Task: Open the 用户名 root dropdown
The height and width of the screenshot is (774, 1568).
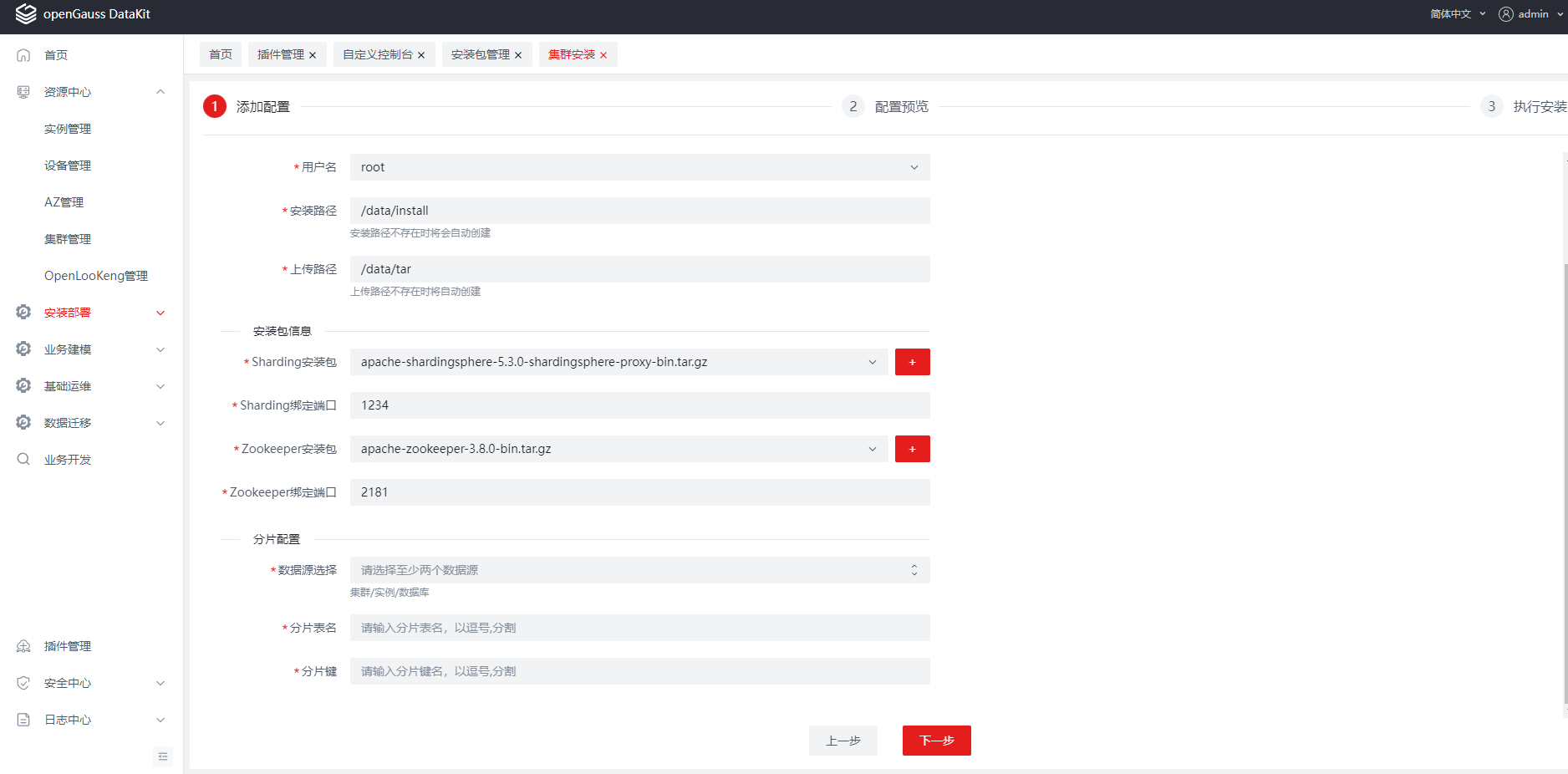Action: pyautogui.click(x=639, y=167)
